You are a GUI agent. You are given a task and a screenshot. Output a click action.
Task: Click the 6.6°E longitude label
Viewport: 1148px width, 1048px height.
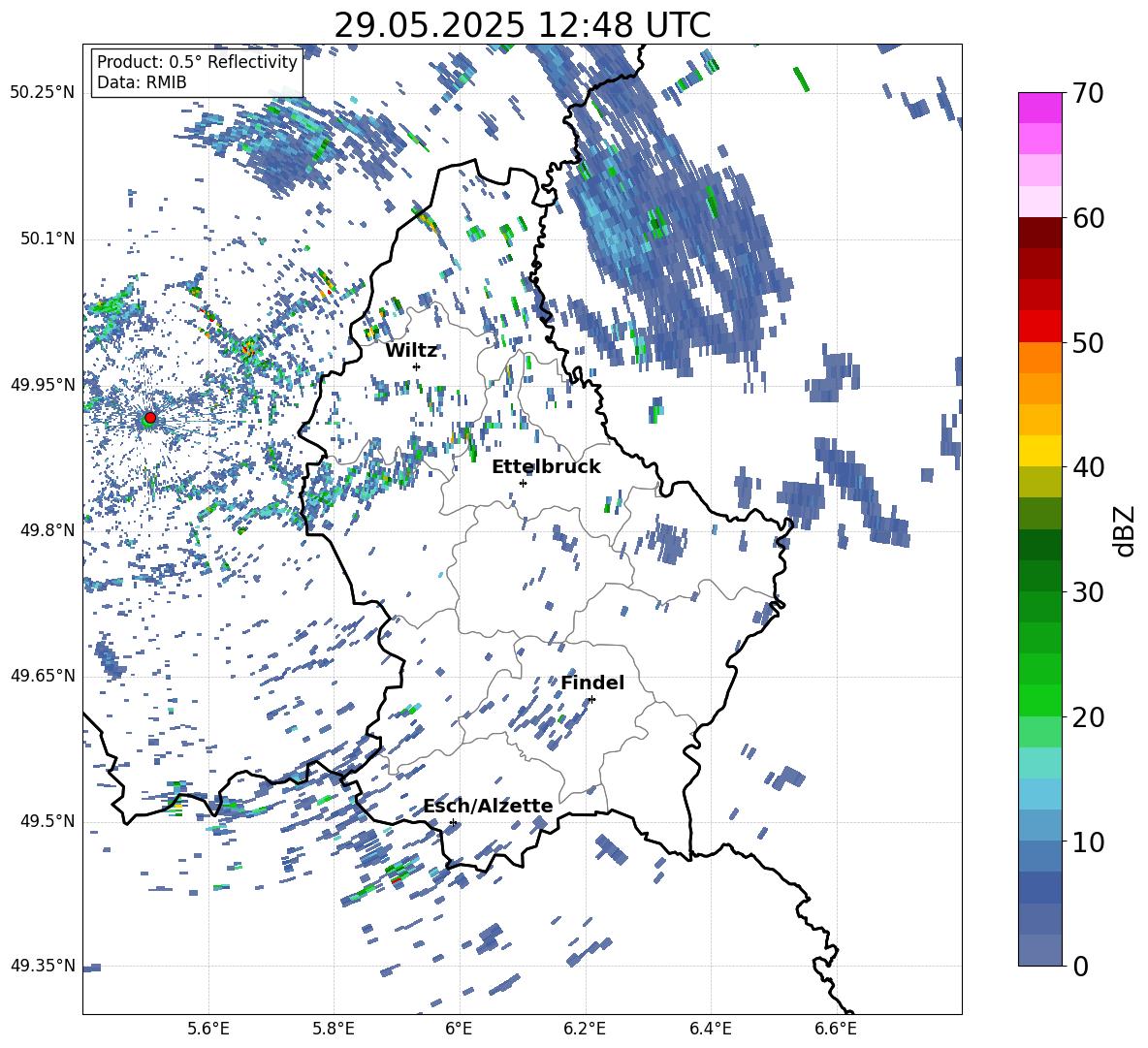click(836, 1029)
